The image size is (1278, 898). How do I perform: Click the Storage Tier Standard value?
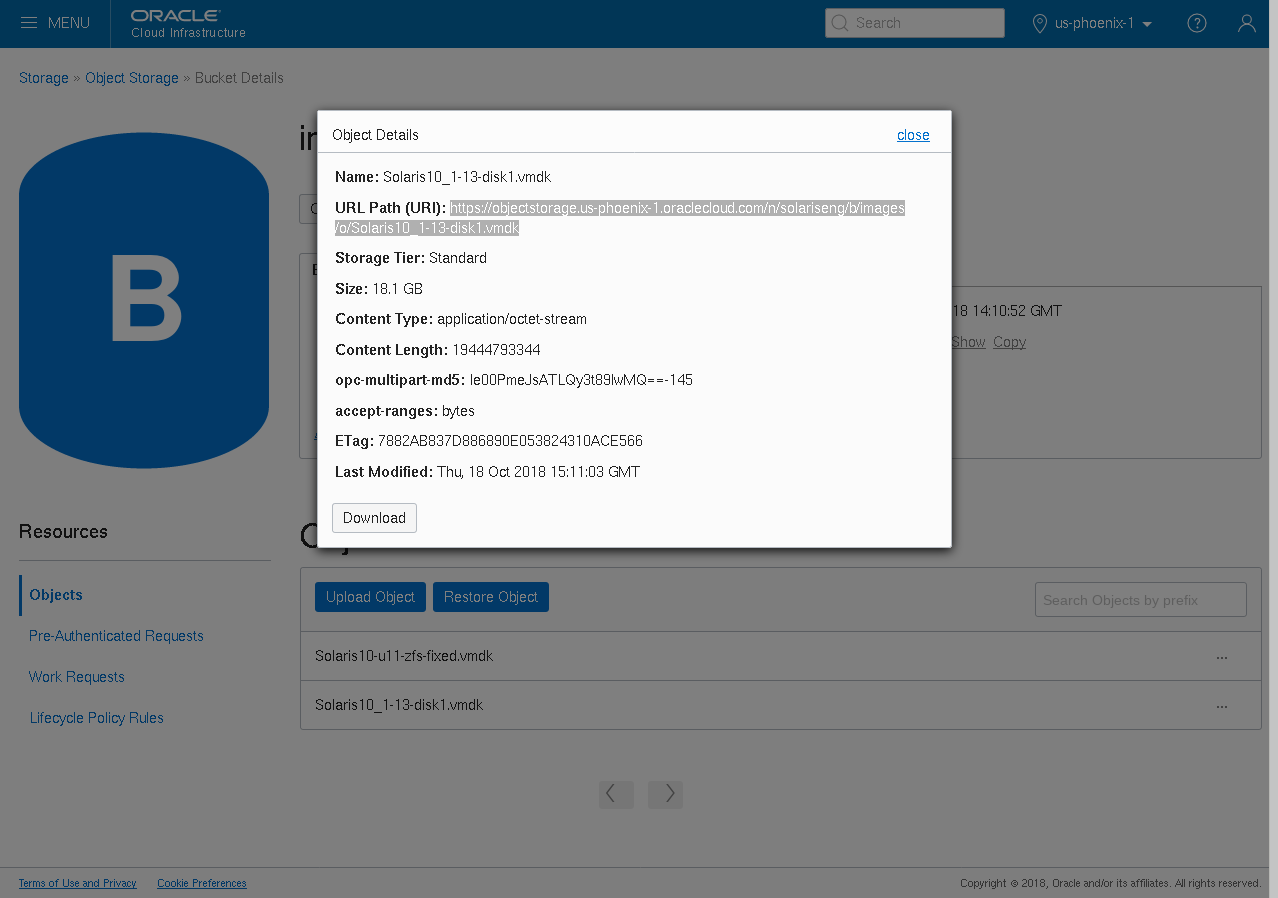[x=458, y=258]
